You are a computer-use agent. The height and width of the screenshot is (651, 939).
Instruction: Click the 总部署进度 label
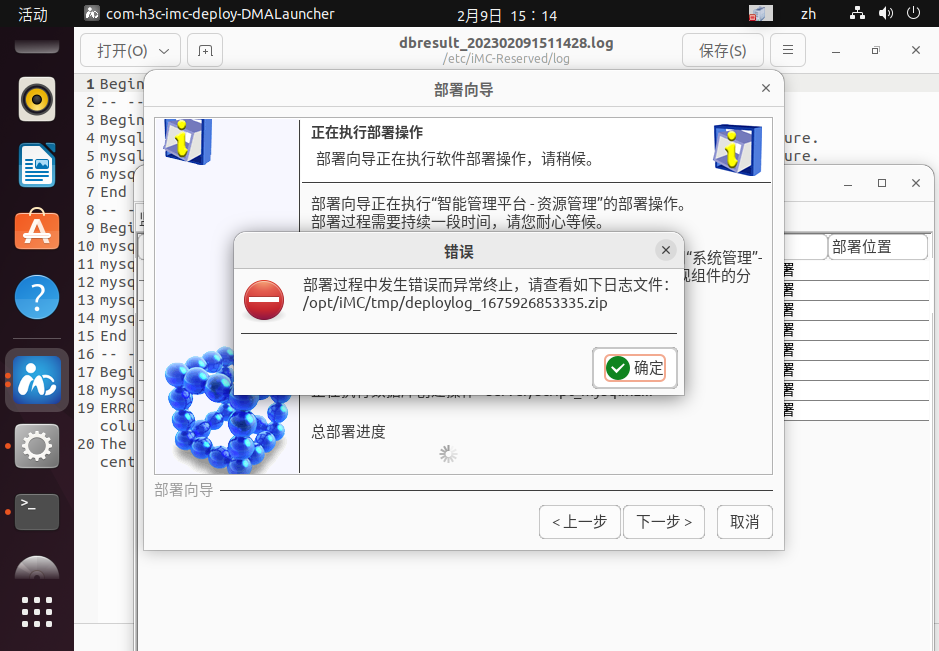[x=349, y=432]
